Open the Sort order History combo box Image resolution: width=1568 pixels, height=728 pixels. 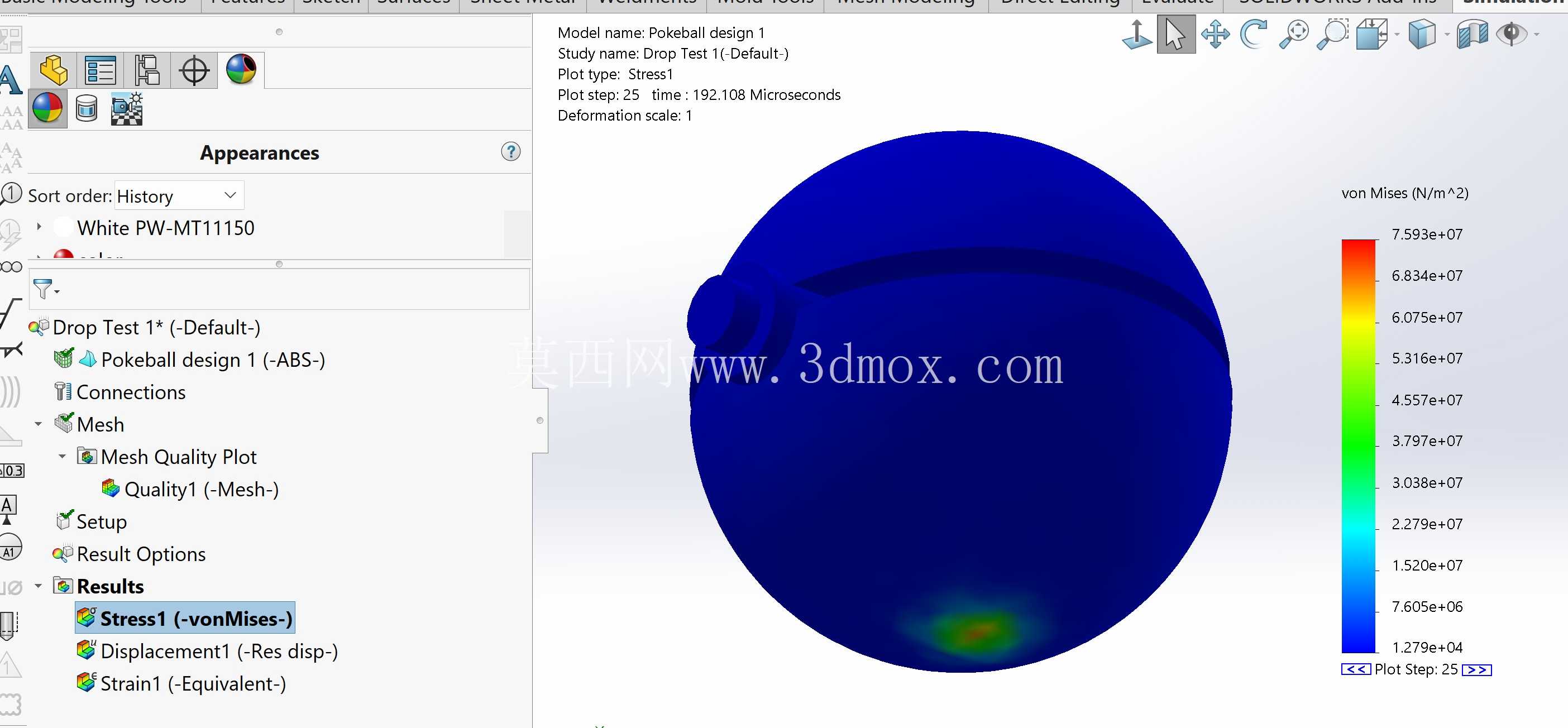(x=179, y=195)
